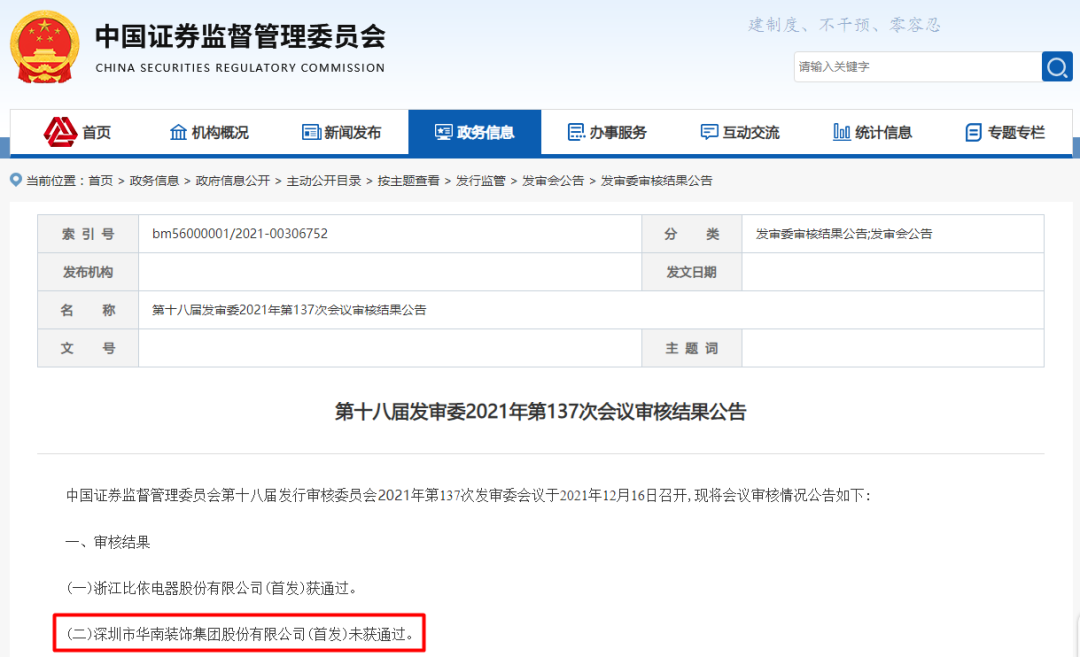Click the national emblem logo

point(45,48)
